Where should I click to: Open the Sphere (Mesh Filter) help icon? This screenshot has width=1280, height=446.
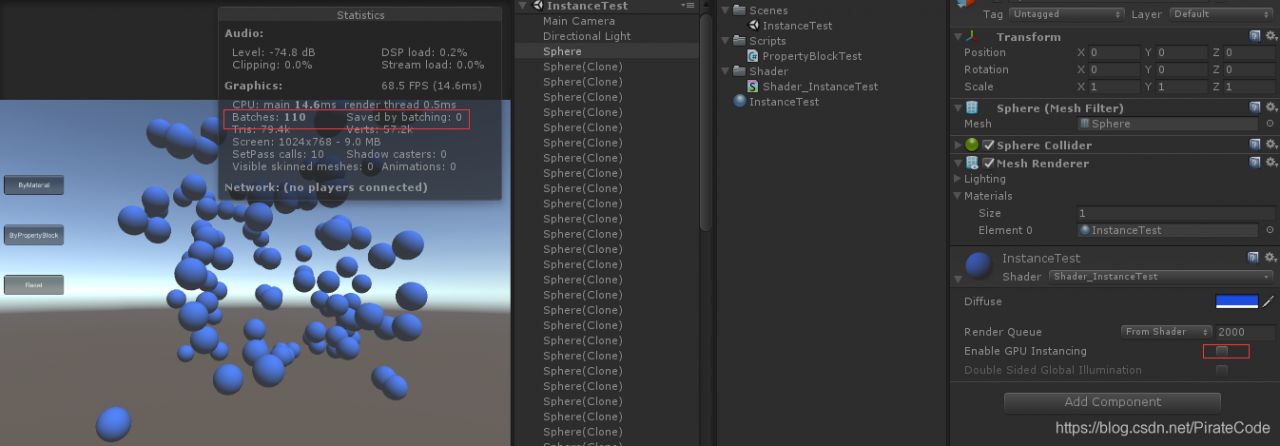pos(1255,107)
